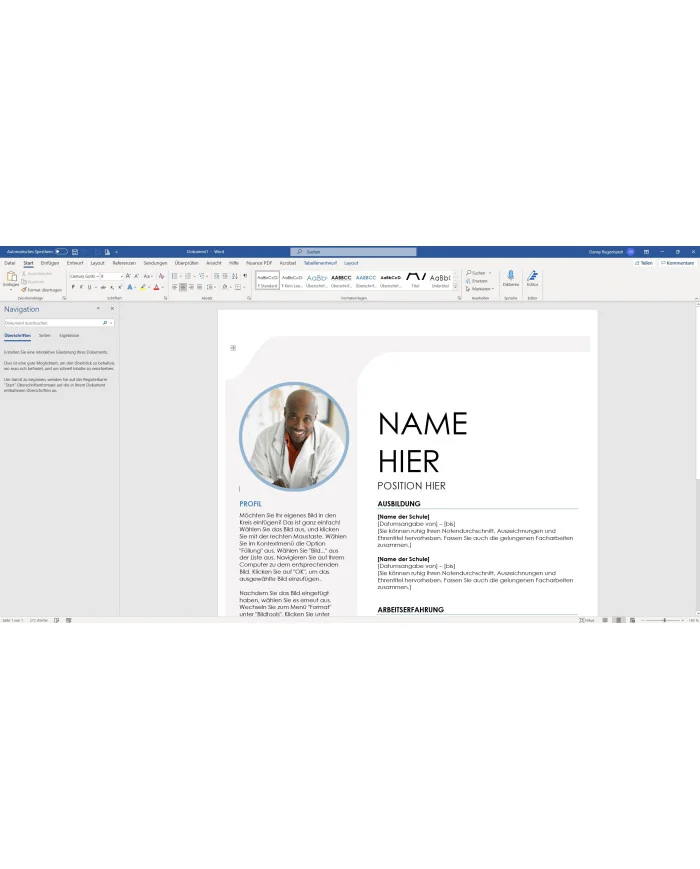Center the text alignment
This screenshot has width=700, height=869.
pos(183,287)
